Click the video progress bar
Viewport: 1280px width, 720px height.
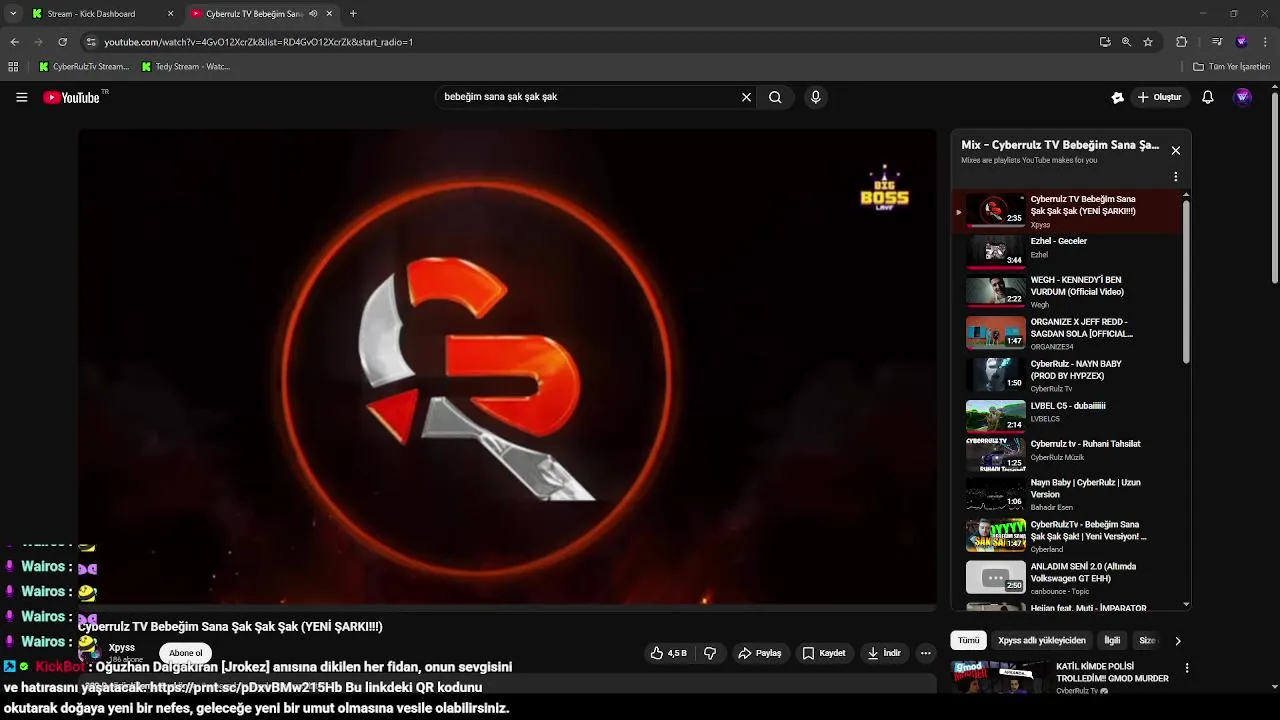[x=507, y=608]
